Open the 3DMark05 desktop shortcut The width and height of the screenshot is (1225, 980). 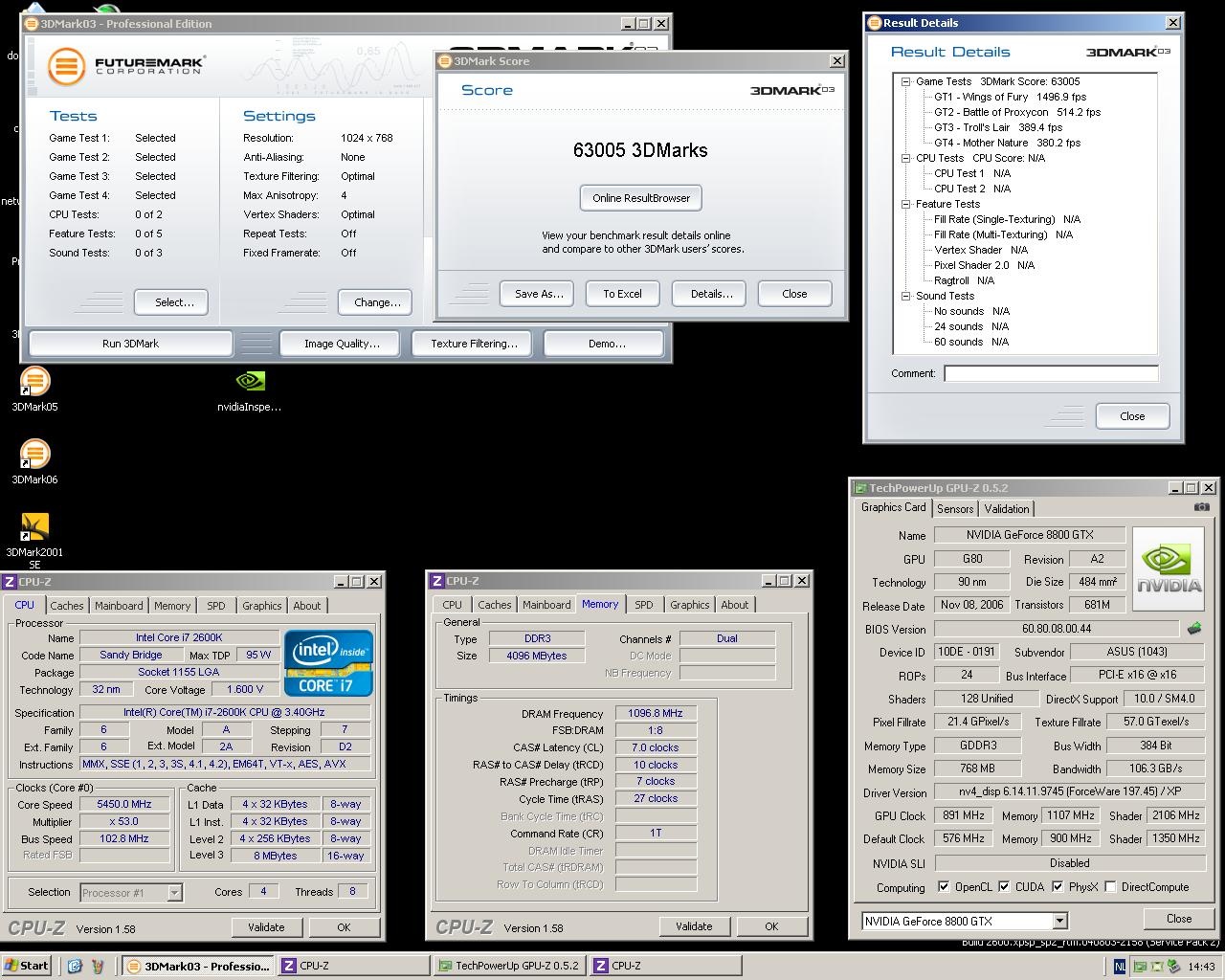34,383
